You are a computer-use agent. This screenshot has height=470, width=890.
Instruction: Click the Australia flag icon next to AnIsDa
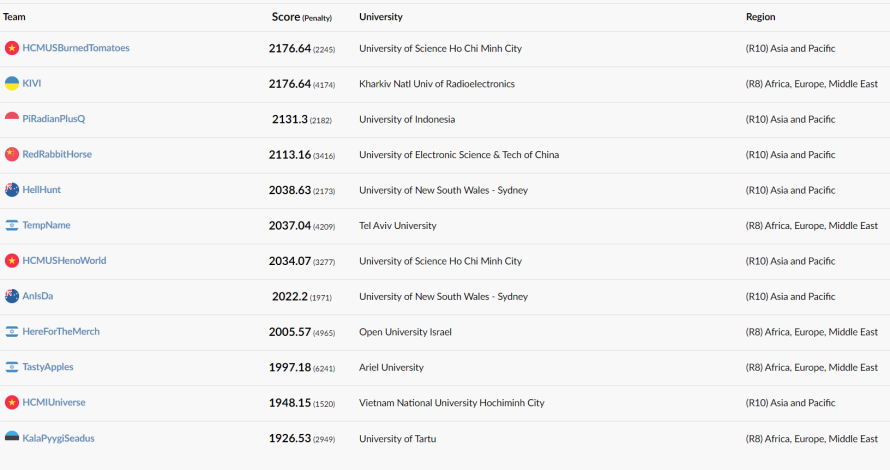pos(12,296)
